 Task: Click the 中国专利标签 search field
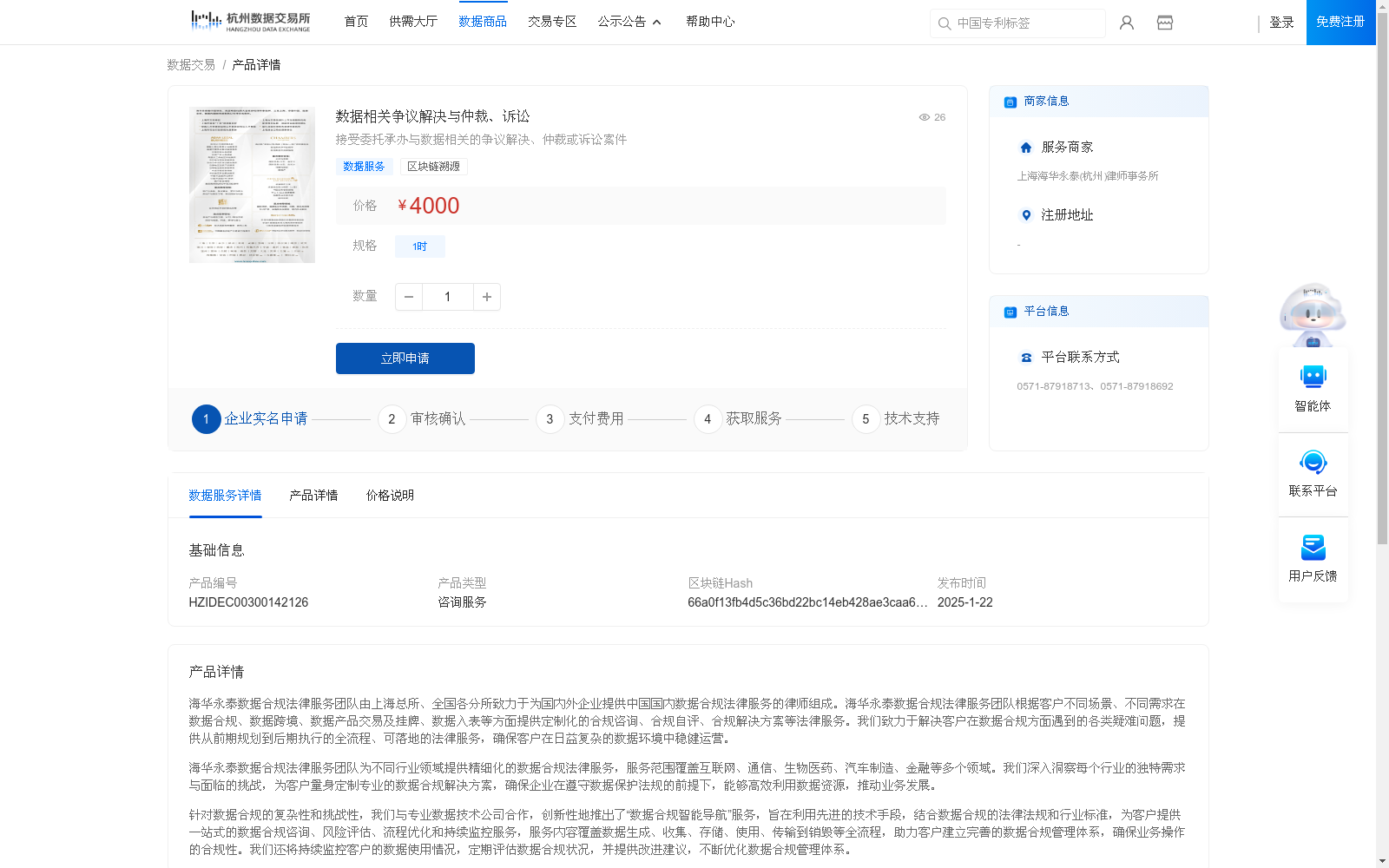click(1017, 23)
